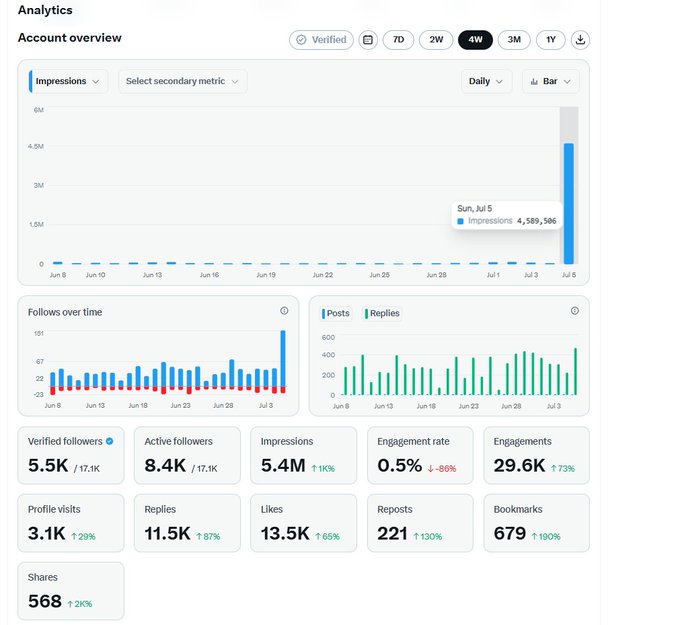Open the Bookmarks 679 card
Image resolution: width=680 pixels, height=625 pixels.
536,523
